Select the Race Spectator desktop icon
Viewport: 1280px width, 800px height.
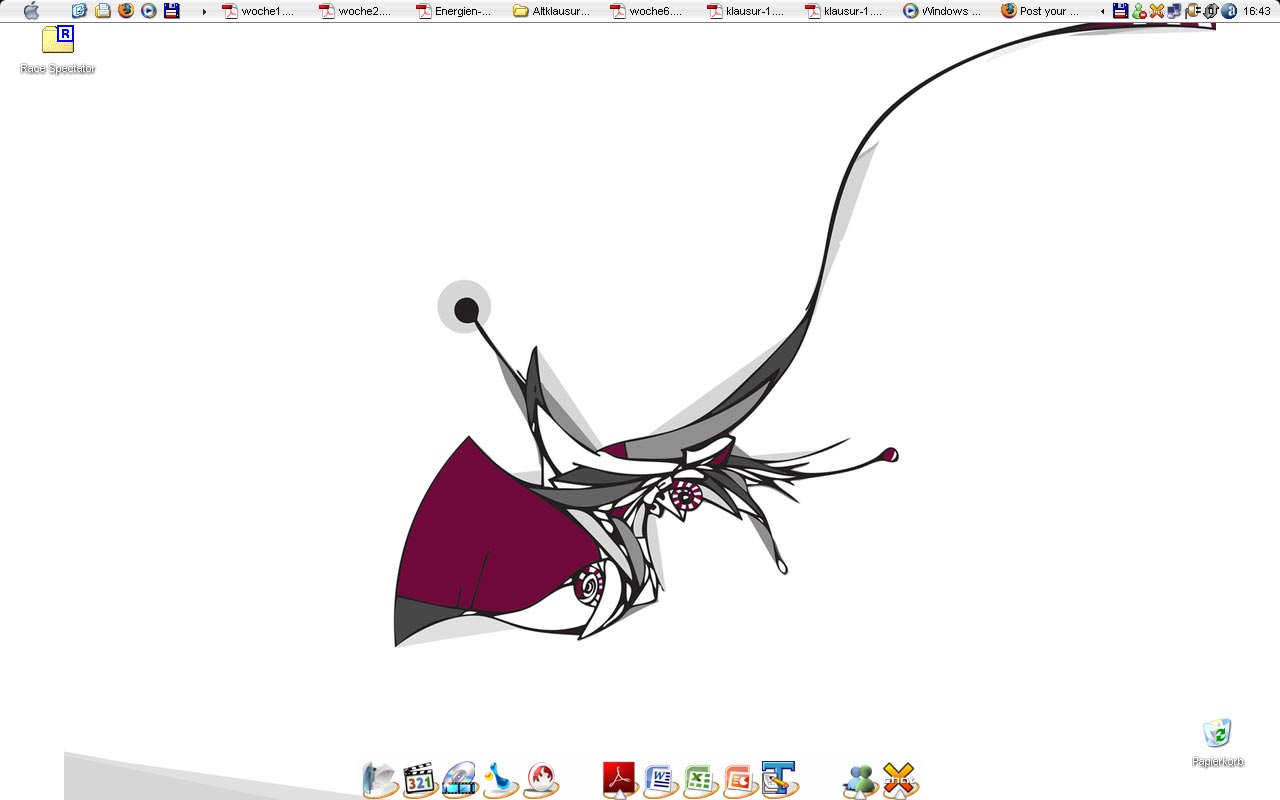coord(58,50)
